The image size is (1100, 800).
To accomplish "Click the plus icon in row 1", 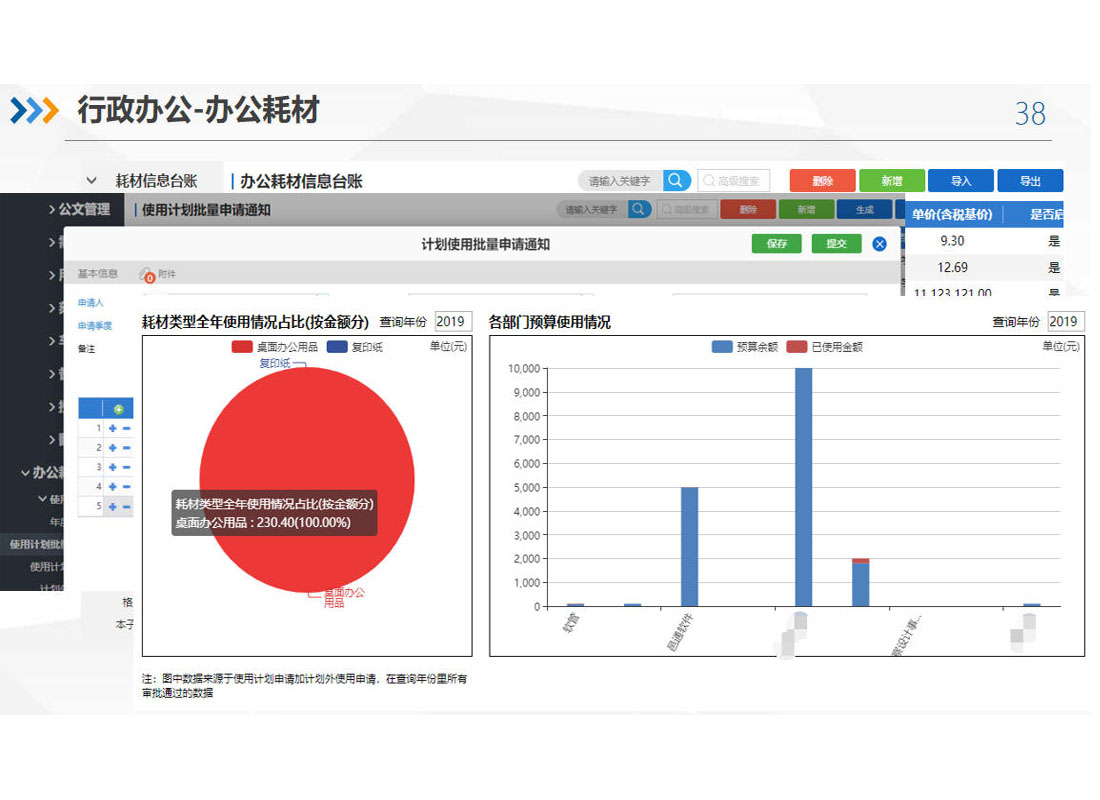I will 112,428.
